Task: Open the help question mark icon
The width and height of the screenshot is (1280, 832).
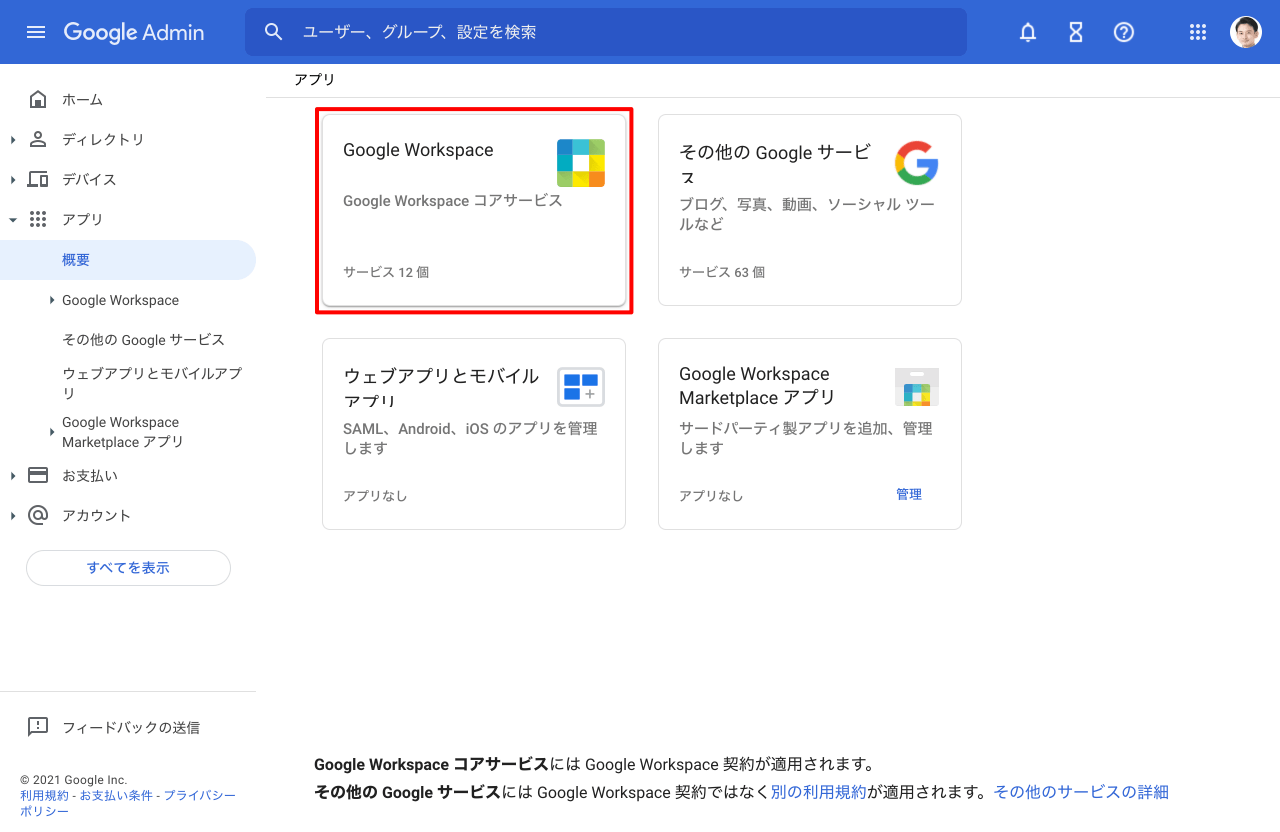Action: [x=1124, y=32]
